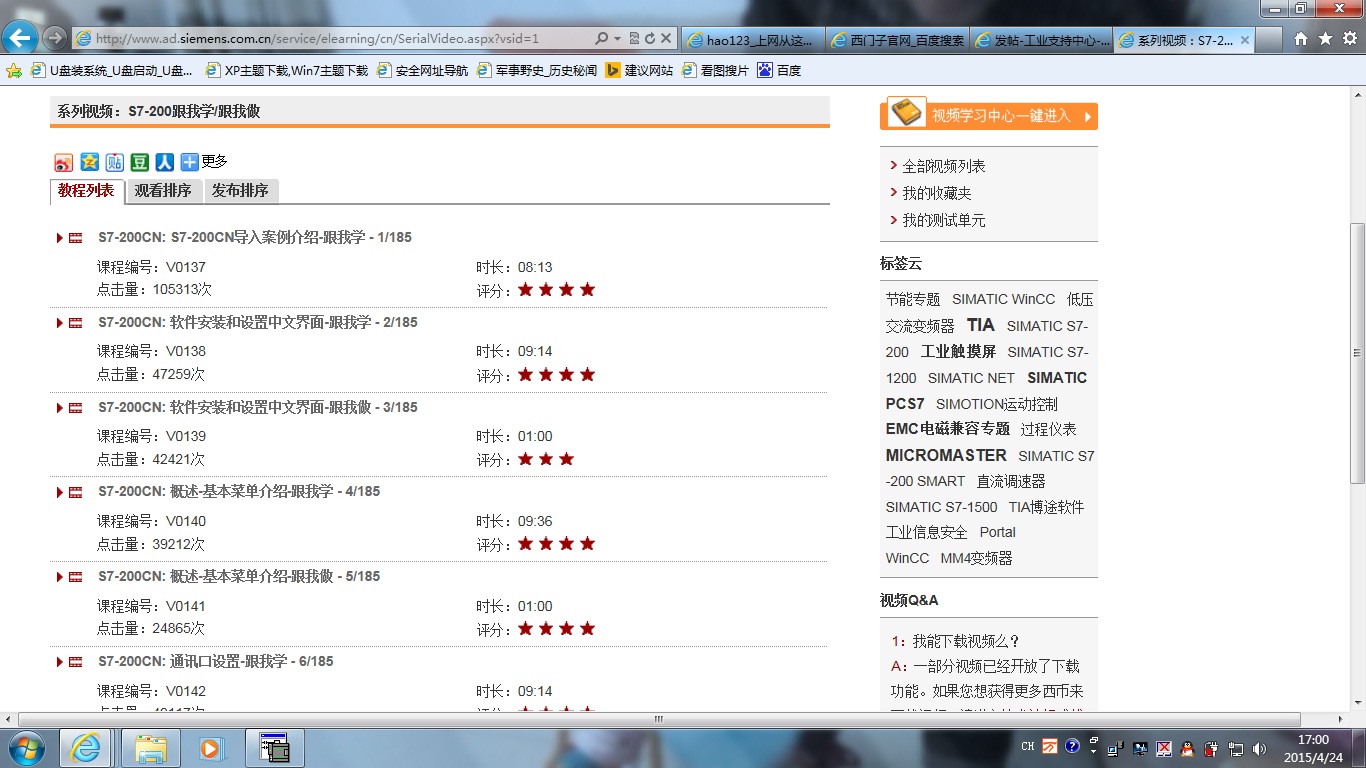This screenshot has height=768, width=1366.
Task: Click film icon for lesson 3/185
Action: pos(76,408)
